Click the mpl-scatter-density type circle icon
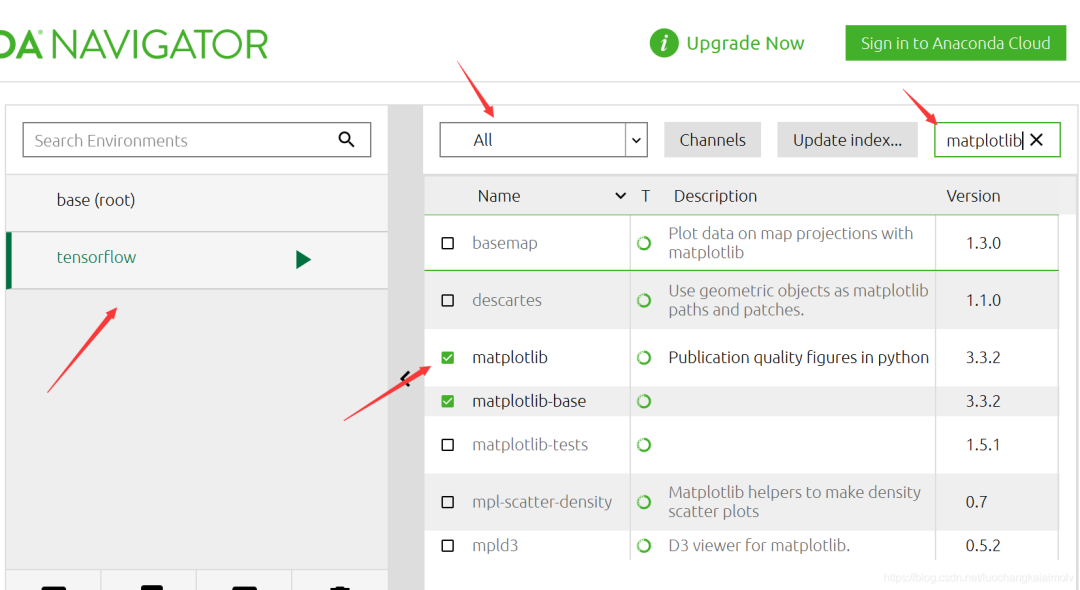This screenshot has height=590, width=1080. tap(644, 502)
